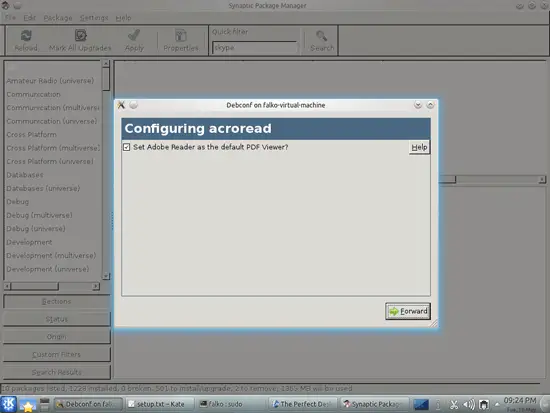
Task: Select Debug (universe) section
Action: pos(36,228)
